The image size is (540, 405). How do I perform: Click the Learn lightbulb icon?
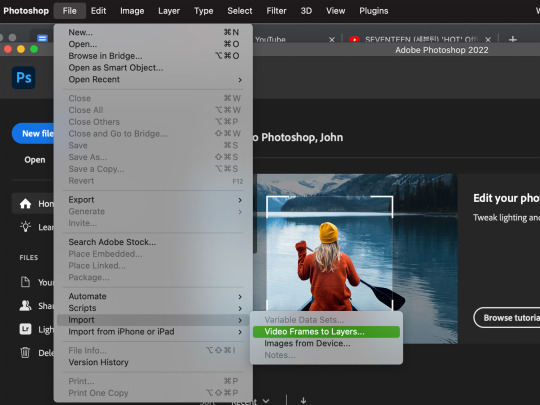click(25, 227)
